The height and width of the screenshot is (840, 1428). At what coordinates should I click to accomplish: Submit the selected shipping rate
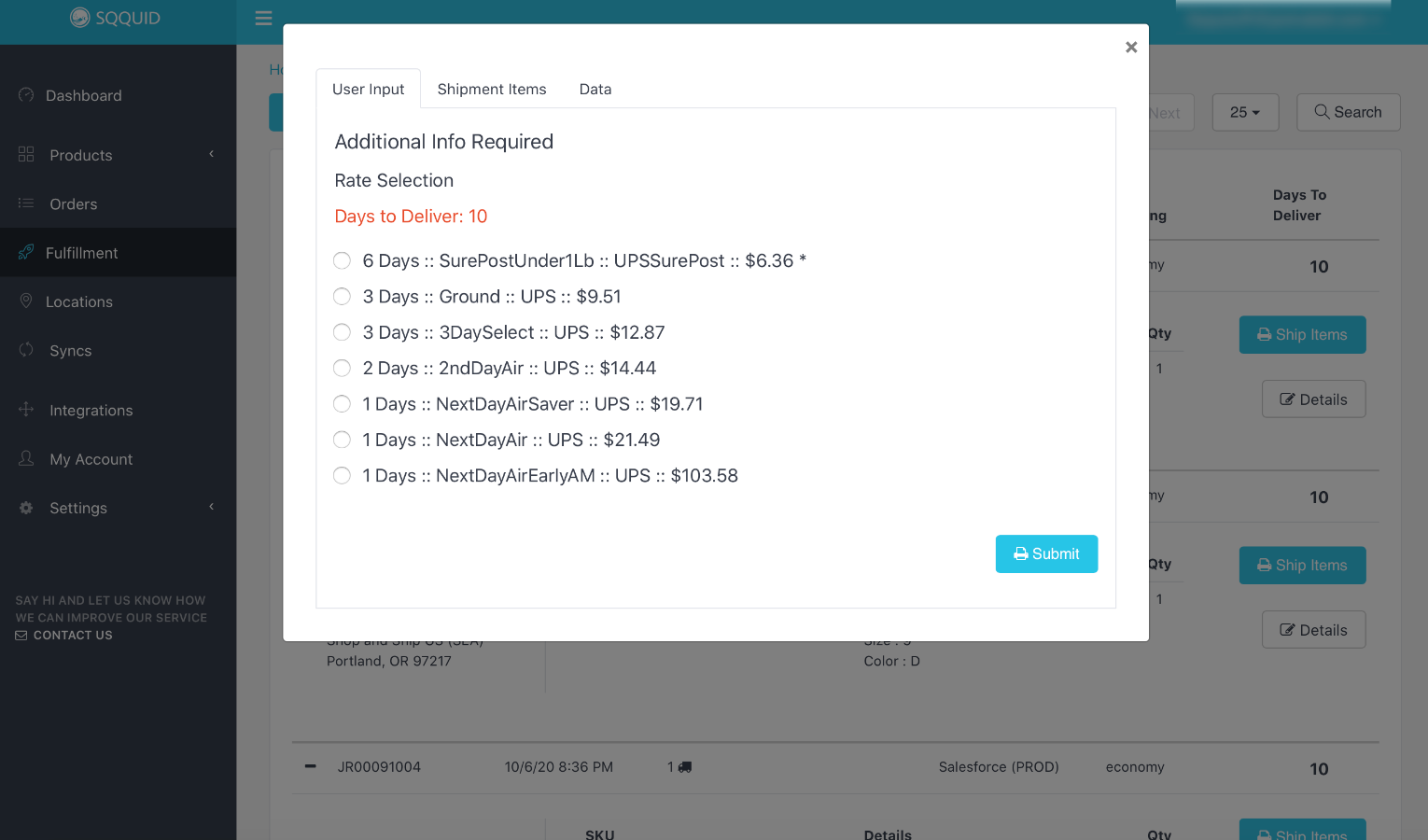tap(1046, 553)
